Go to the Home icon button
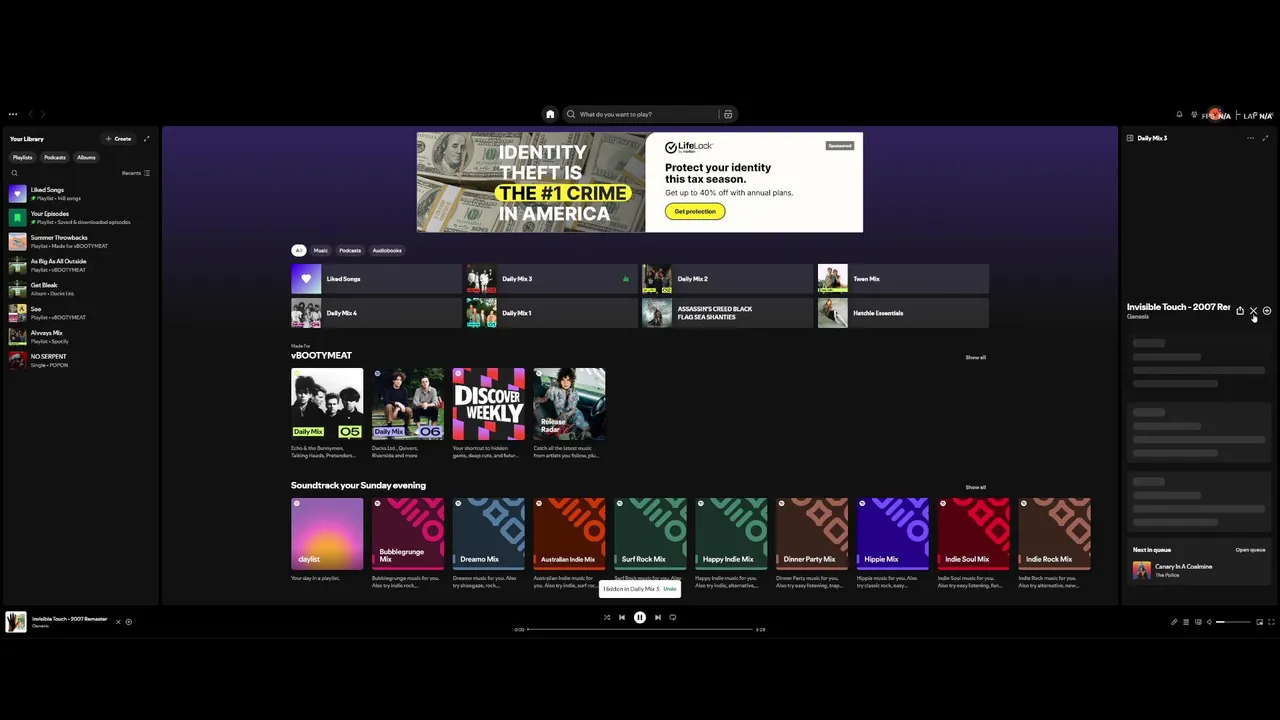The height and width of the screenshot is (720, 1280). click(x=550, y=114)
